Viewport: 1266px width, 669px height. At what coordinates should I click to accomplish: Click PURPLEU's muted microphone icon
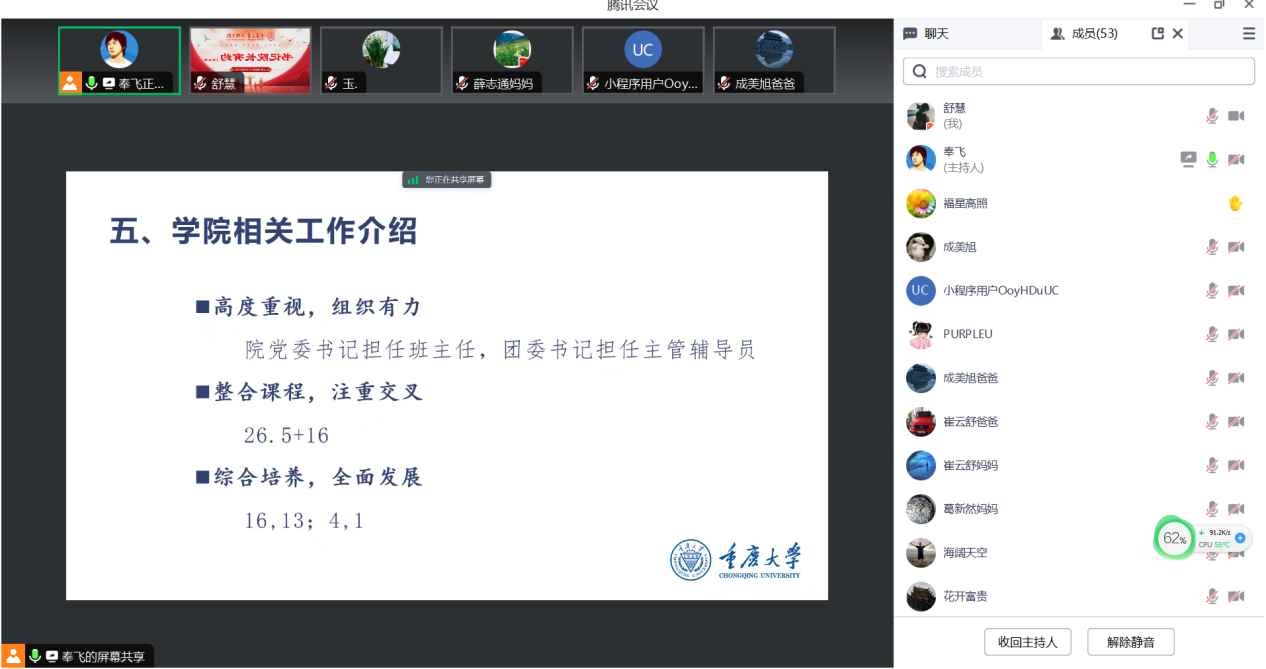pyautogui.click(x=1212, y=334)
